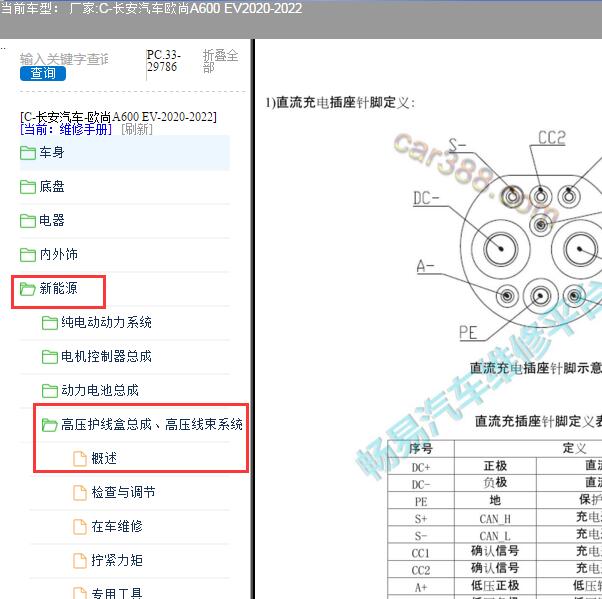Click the 序号 table header

[x=421, y=448]
